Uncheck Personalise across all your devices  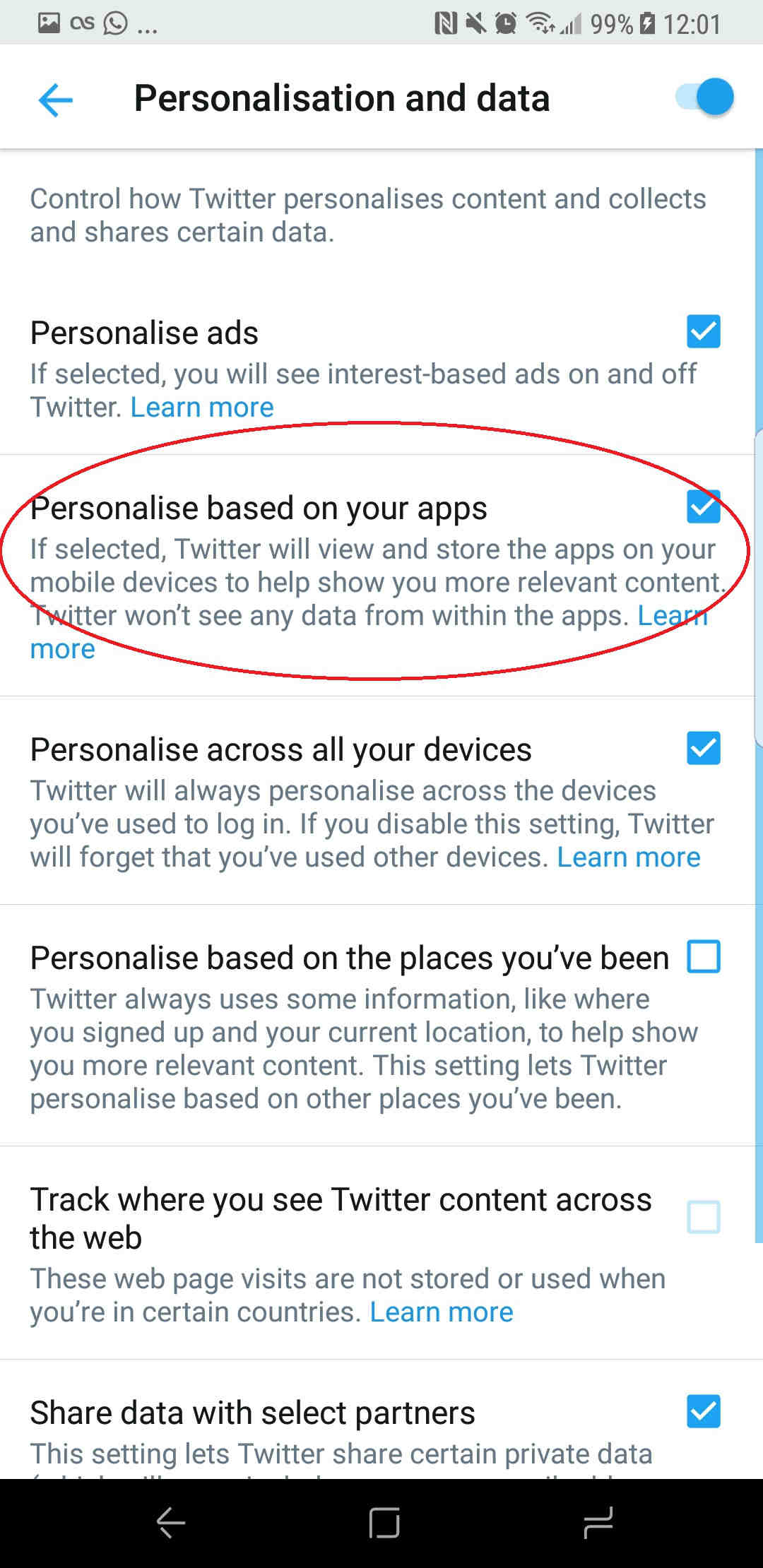pyautogui.click(x=704, y=748)
